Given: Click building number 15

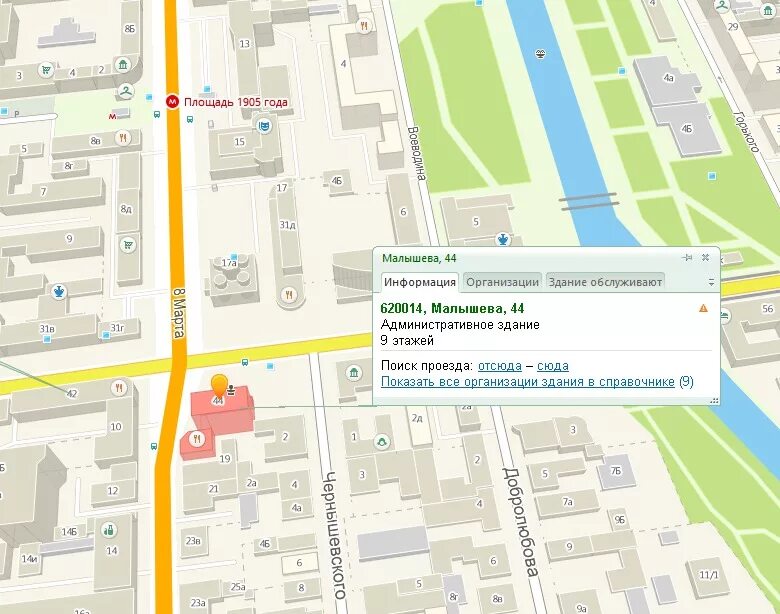Looking at the screenshot, I should pos(239,142).
